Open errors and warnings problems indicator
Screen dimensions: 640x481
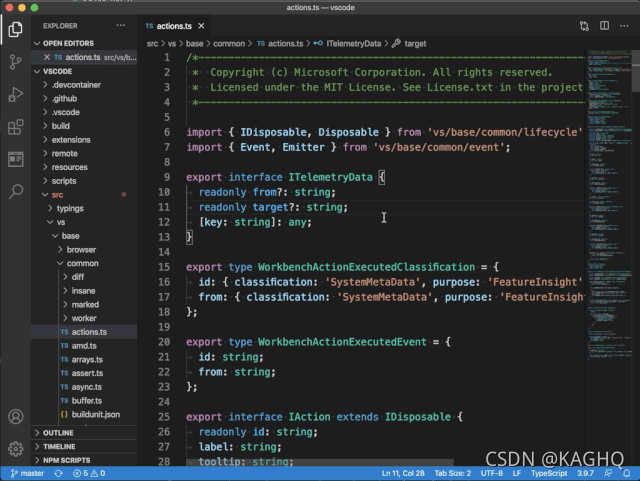tap(89, 473)
